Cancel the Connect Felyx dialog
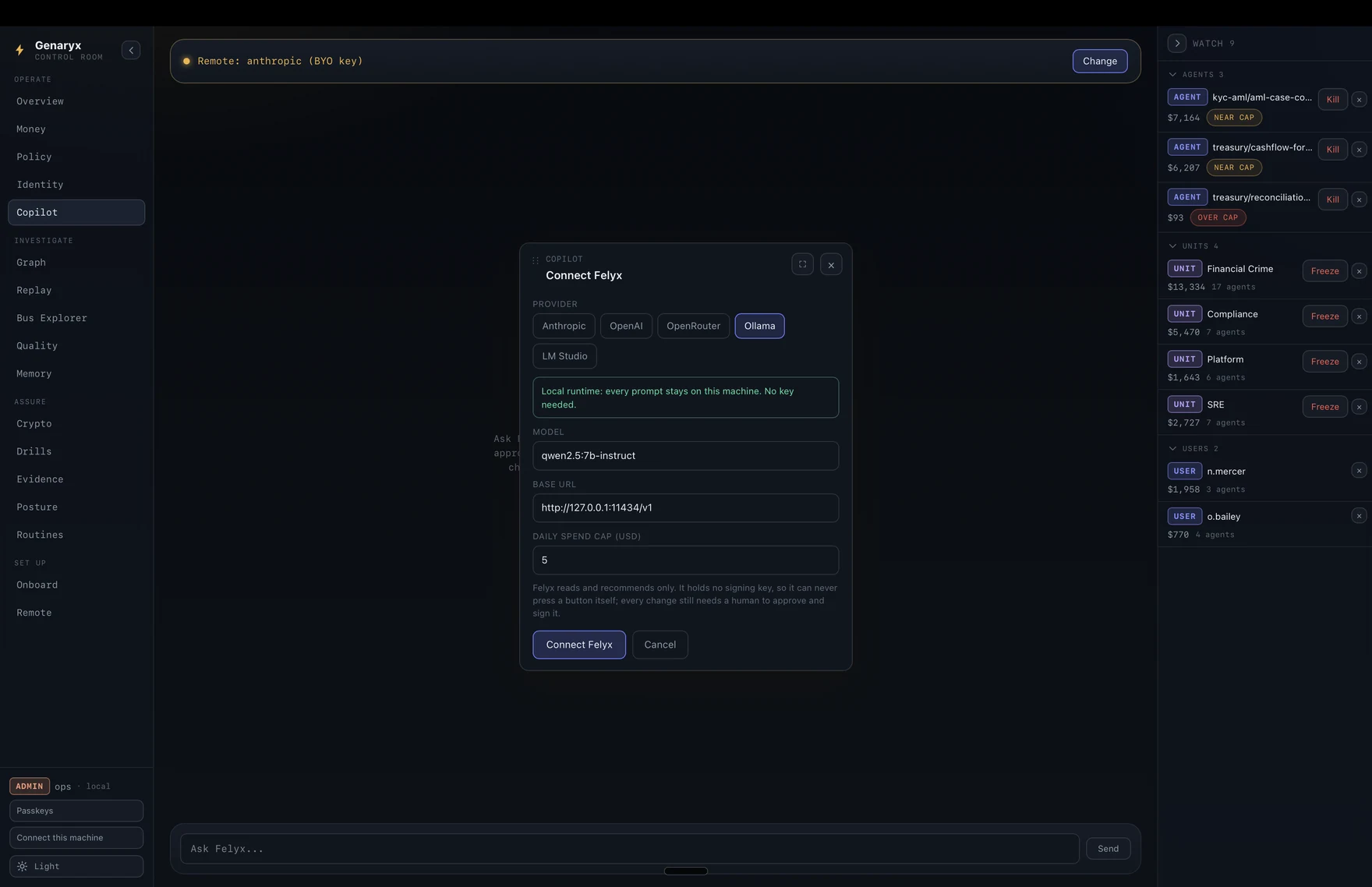Image resolution: width=1372 pixels, height=887 pixels. tap(659, 645)
